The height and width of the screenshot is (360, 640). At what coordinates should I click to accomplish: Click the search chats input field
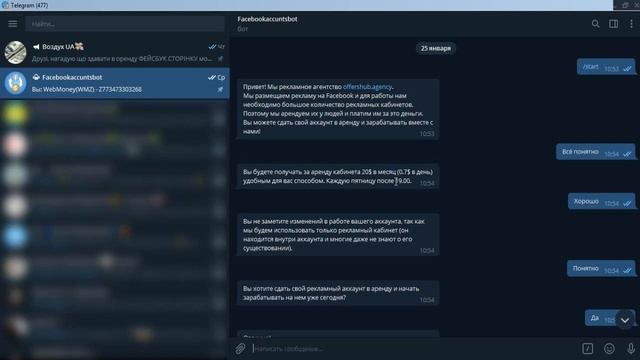pos(125,24)
